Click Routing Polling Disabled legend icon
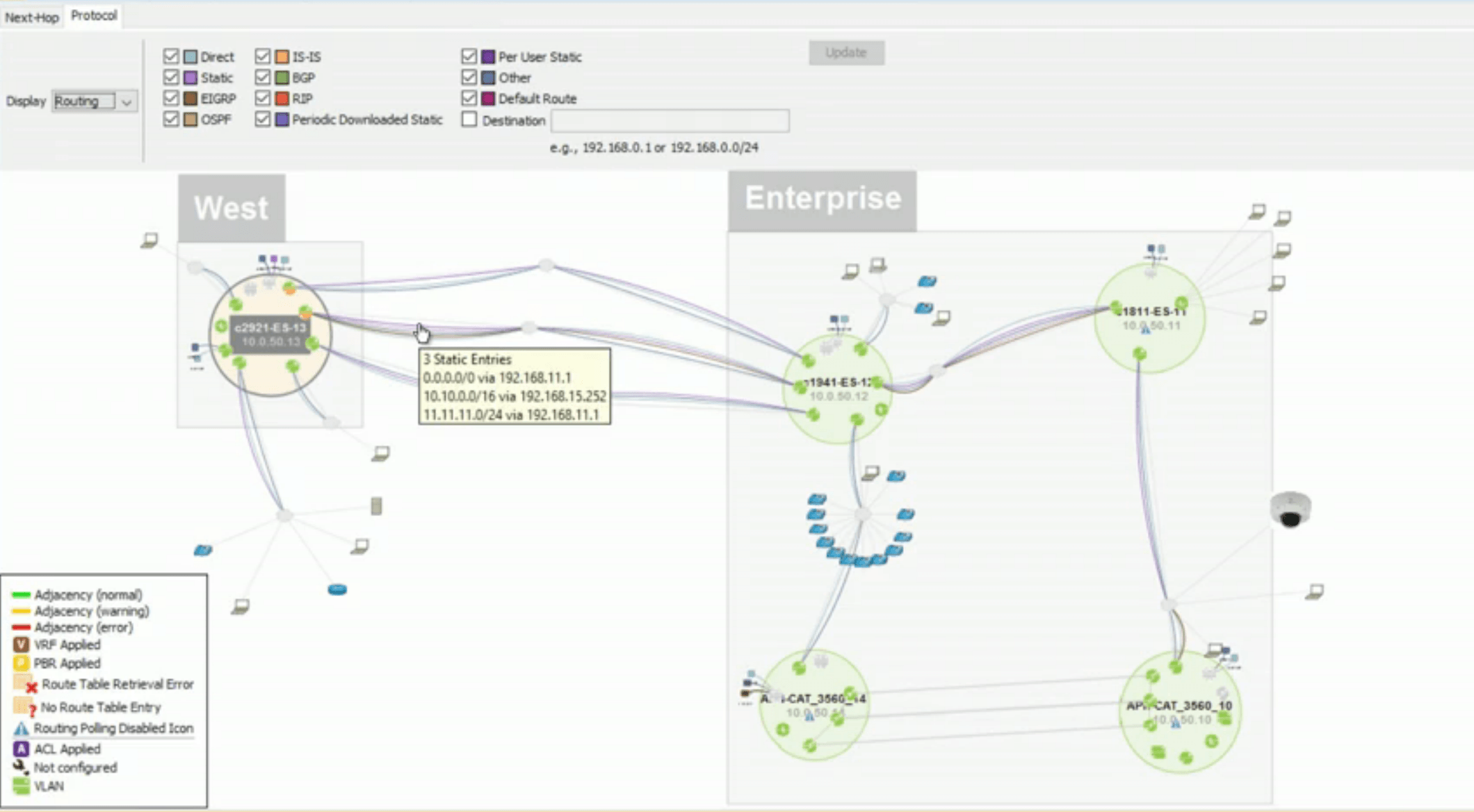 point(21,728)
